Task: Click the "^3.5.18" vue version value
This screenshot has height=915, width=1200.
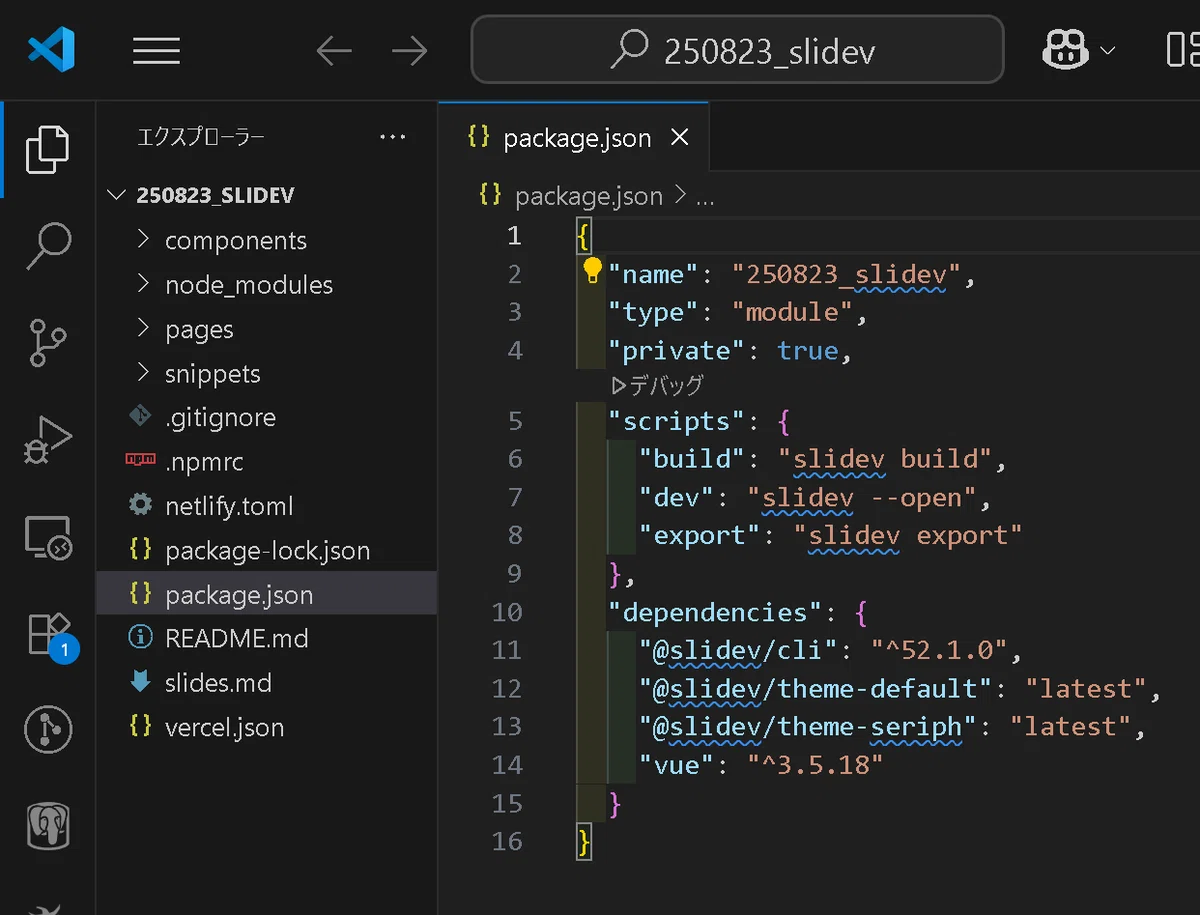Action: [x=815, y=765]
